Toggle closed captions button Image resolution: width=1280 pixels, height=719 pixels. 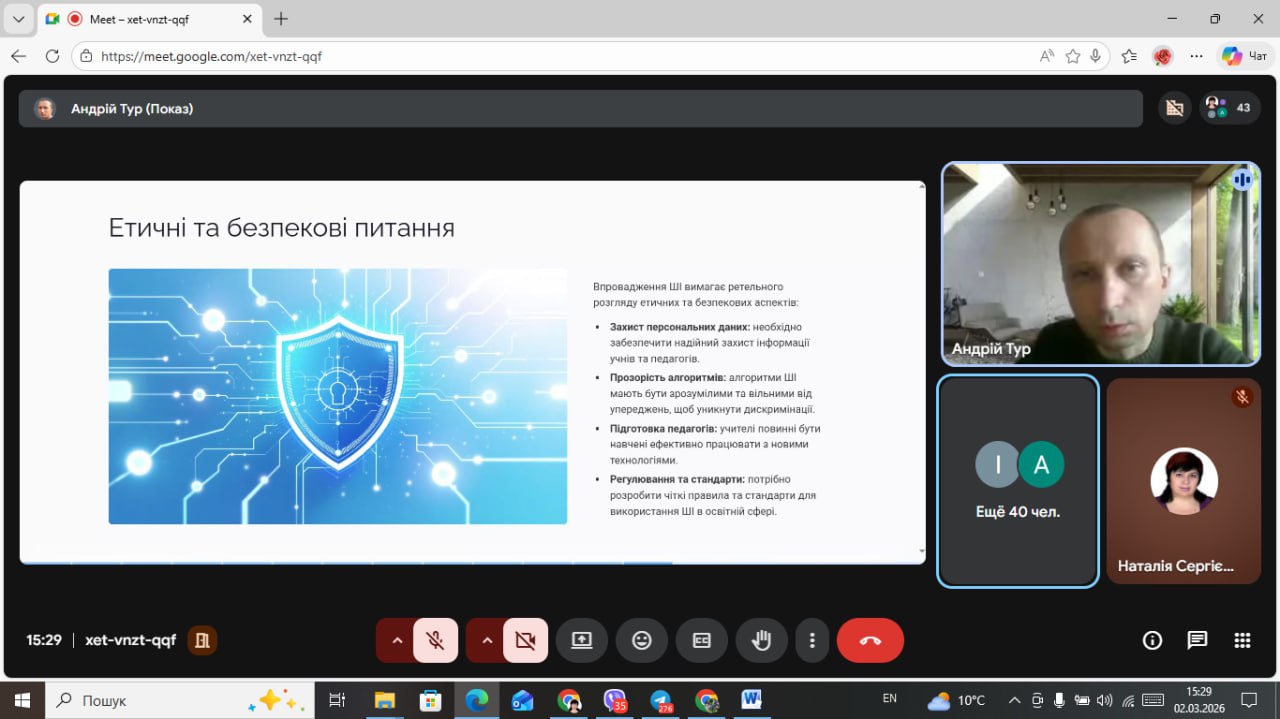[702, 640]
